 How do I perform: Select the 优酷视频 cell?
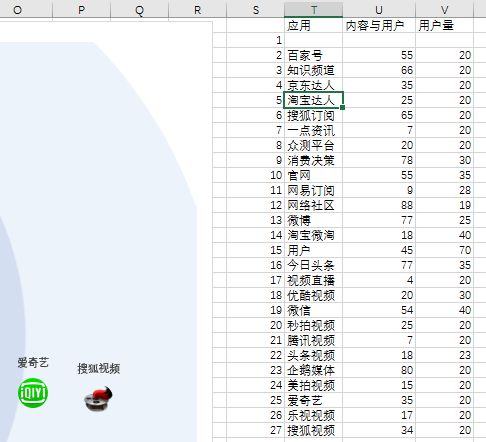tap(314, 295)
